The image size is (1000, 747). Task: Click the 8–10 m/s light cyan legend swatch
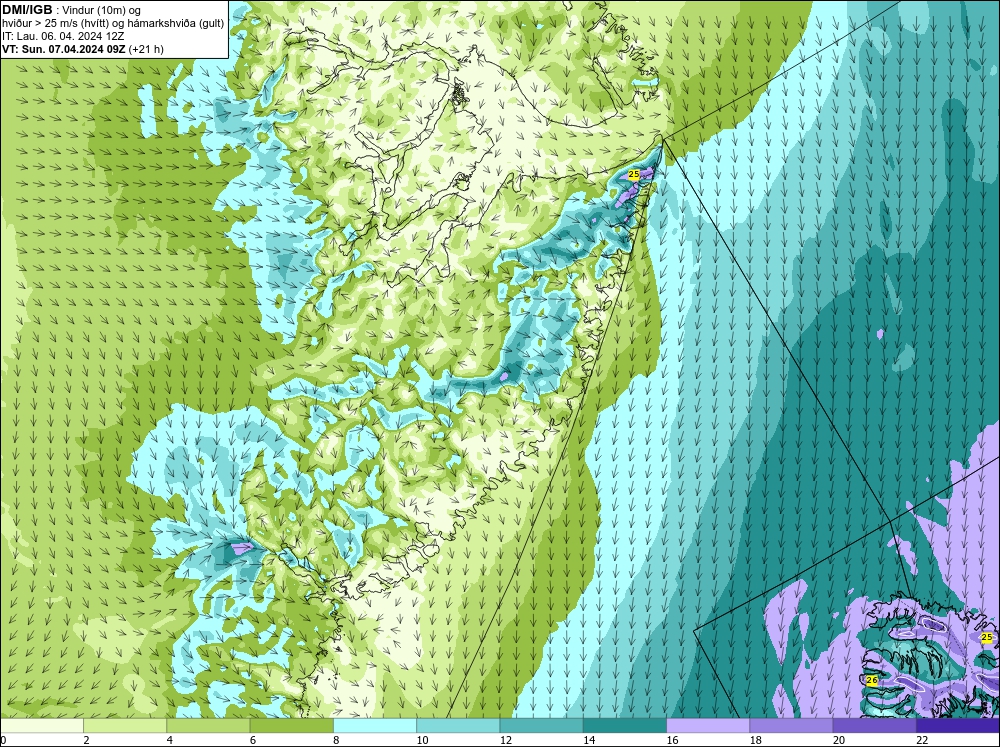[x=375, y=726]
